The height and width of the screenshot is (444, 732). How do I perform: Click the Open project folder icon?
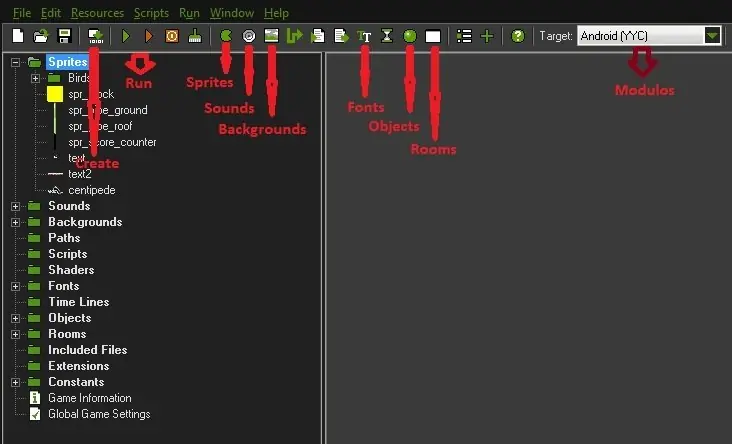tap(41, 36)
